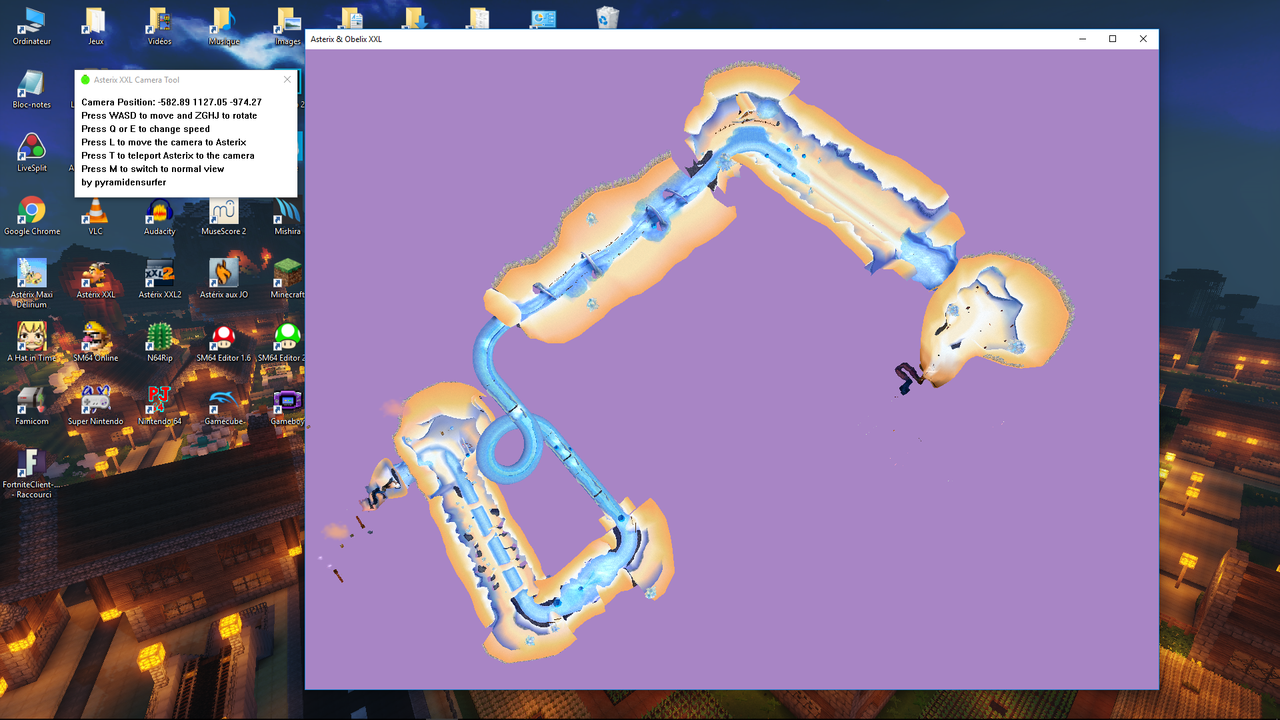Screen dimensions: 1280x720
Task: Click 'Press T to teleport Asterix' line
Action: 168,156
